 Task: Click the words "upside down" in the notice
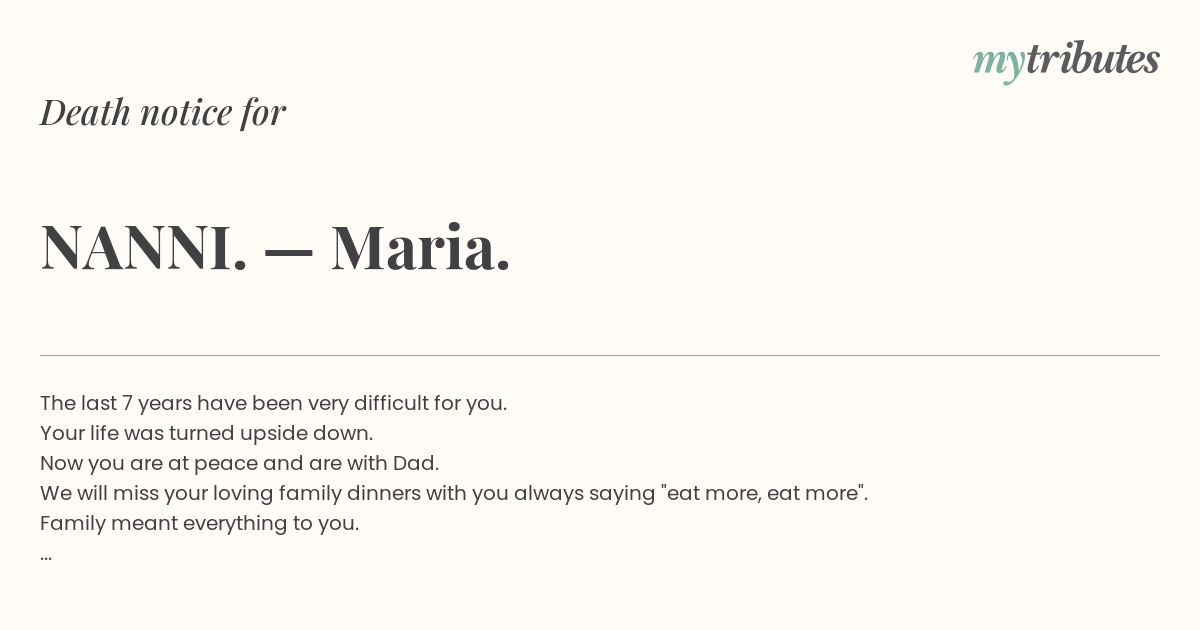pyautogui.click(x=307, y=433)
